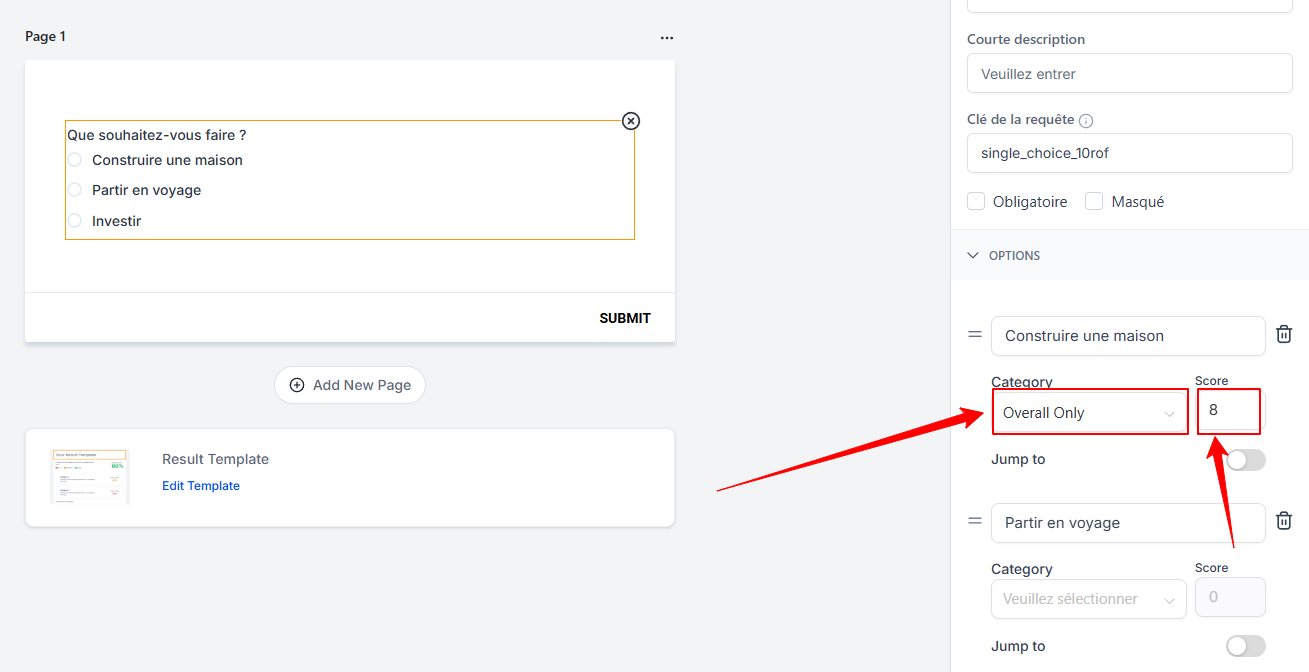Click the Result Template thumbnail
This screenshot has height=672, width=1309.
click(90, 476)
